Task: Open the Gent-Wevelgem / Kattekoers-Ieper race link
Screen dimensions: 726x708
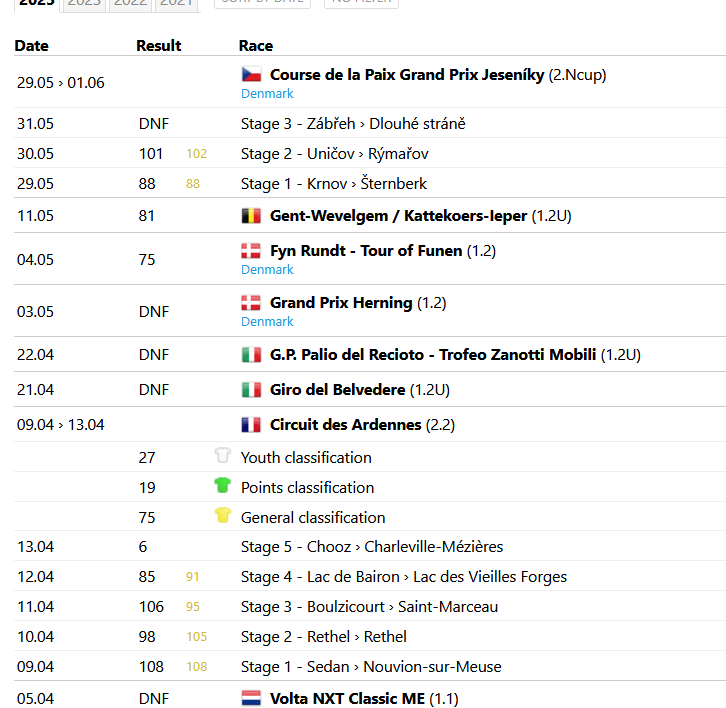Action: click(x=399, y=215)
